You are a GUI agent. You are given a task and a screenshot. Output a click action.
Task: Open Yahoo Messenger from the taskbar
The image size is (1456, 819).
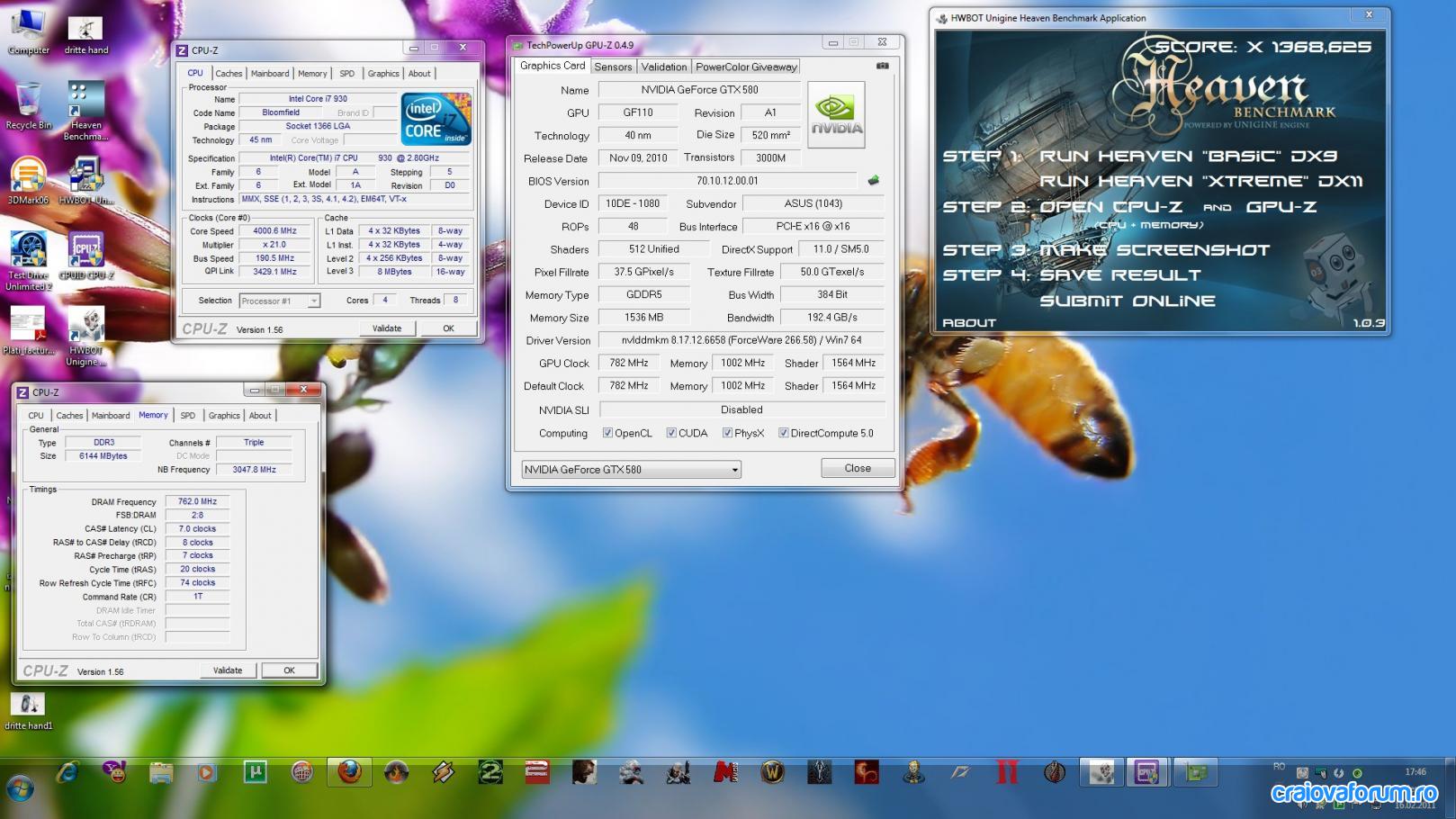coord(114,772)
